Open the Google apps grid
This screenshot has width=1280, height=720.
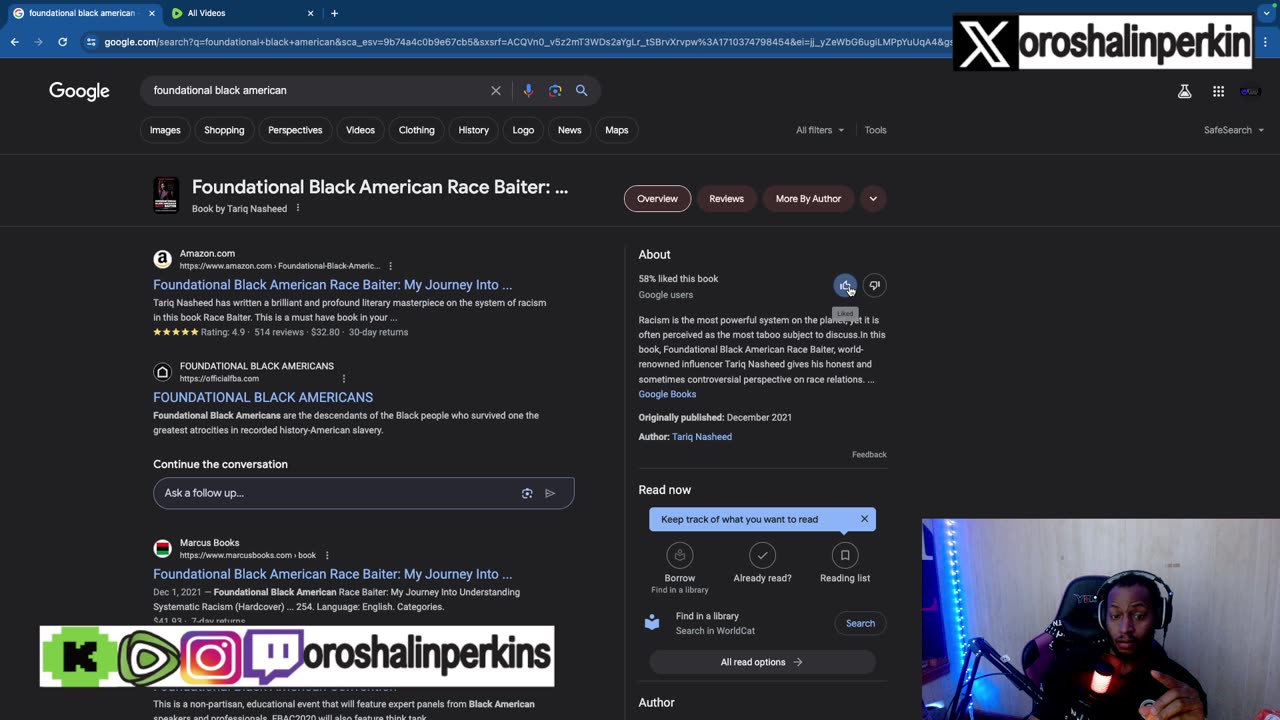1218,91
